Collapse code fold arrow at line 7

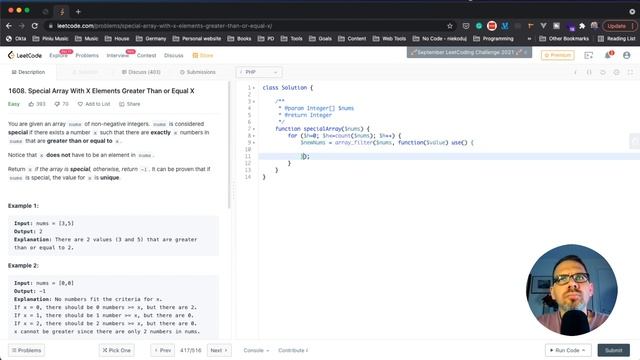[x=253, y=129]
